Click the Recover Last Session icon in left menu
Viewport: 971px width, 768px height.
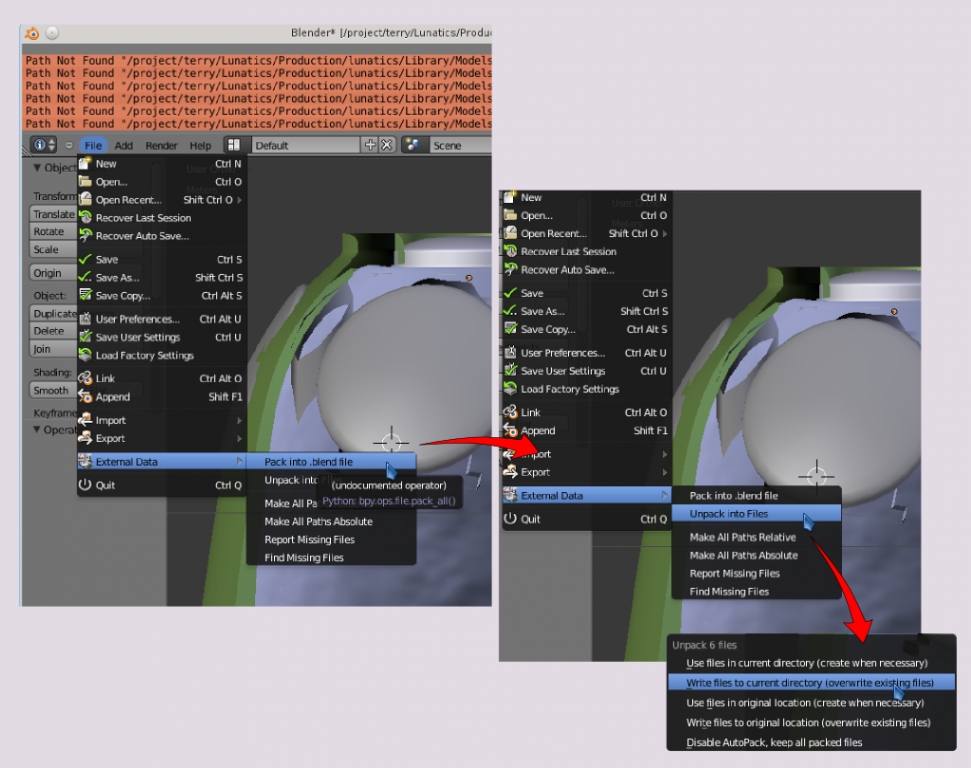pyautogui.click(x=85, y=217)
